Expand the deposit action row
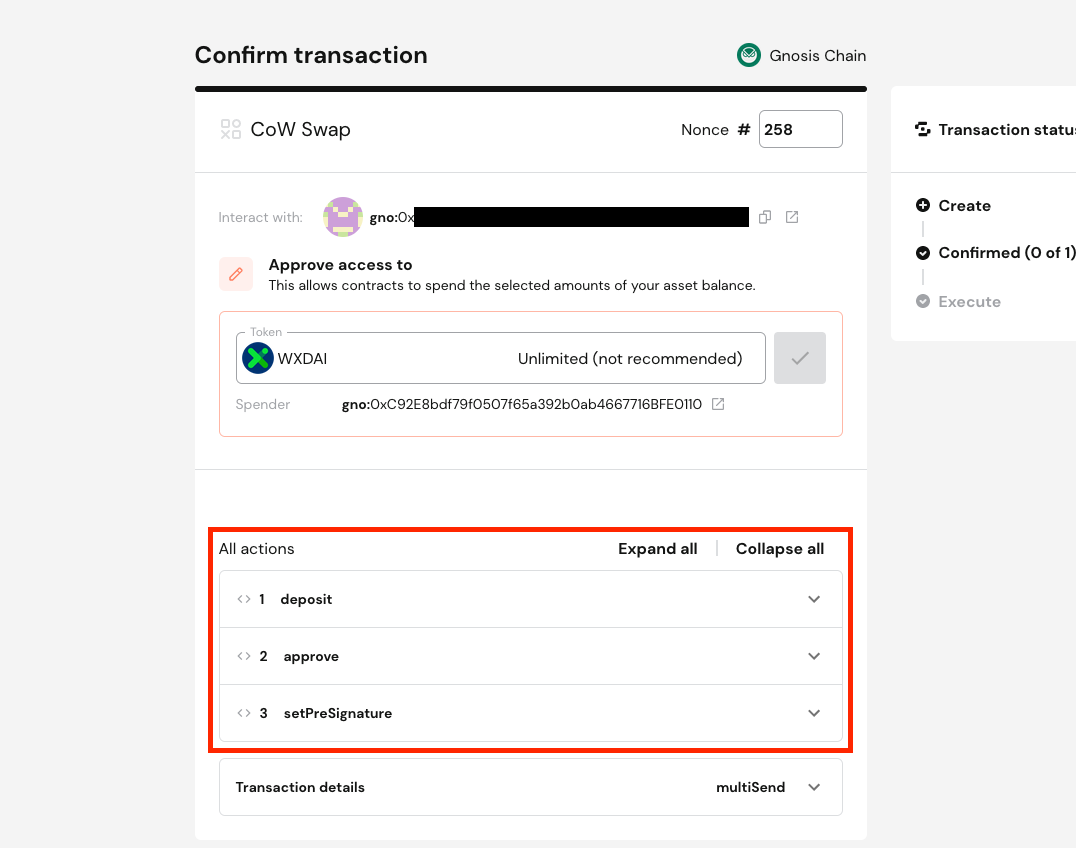This screenshot has height=848, width=1076. pos(814,599)
